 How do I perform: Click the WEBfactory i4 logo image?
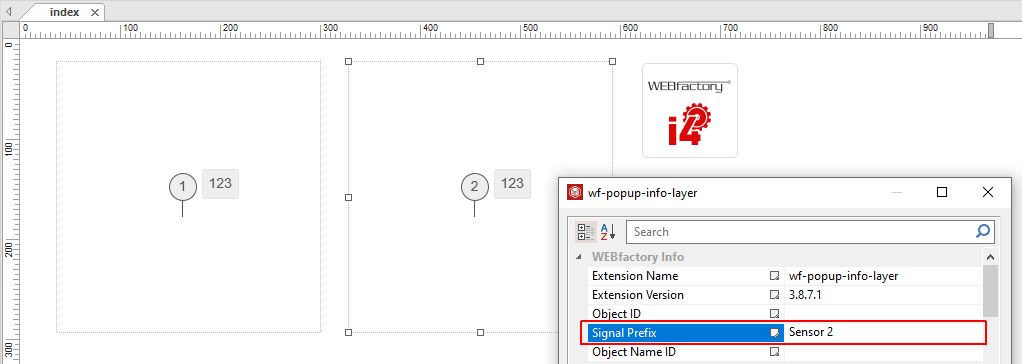pos(690,110)
